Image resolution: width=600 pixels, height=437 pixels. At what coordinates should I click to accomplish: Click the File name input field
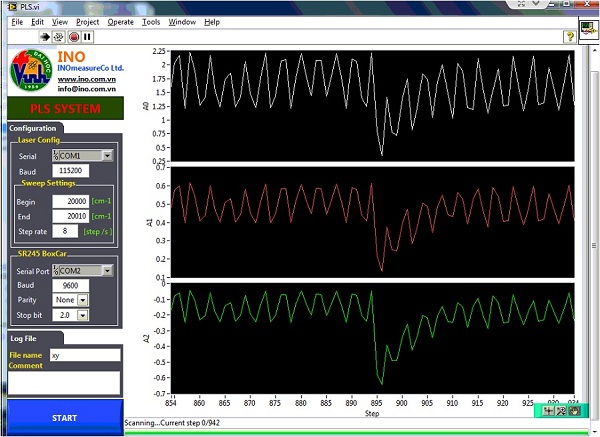(84, 355)
